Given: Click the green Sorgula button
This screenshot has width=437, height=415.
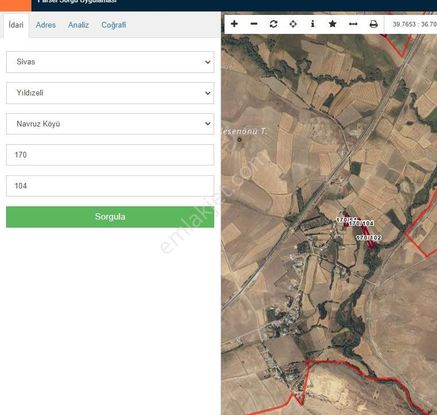Looking at the screenshot, I should [x=110, y=217].
